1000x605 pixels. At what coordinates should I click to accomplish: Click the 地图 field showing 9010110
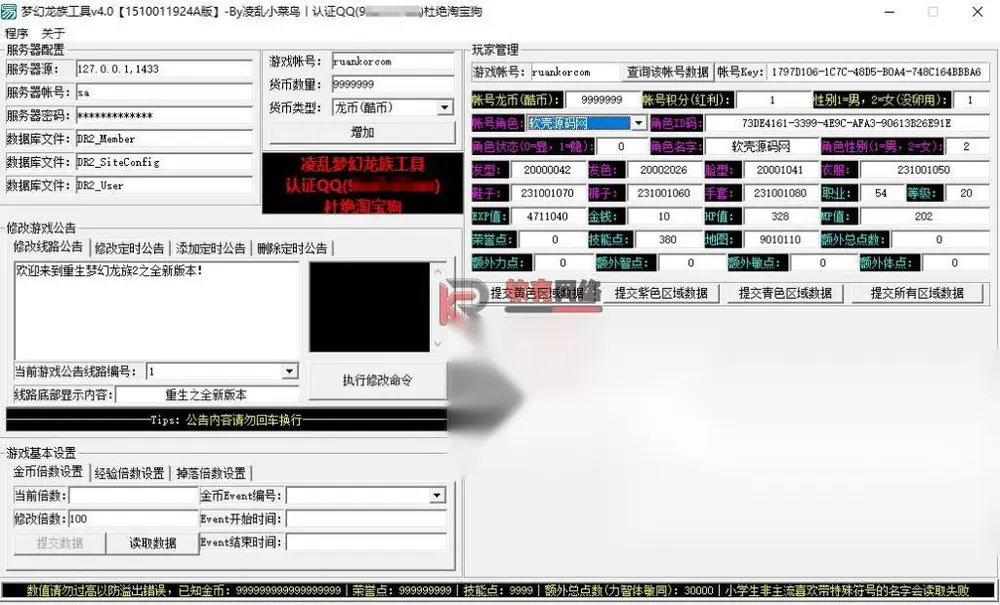pos(780,240)
